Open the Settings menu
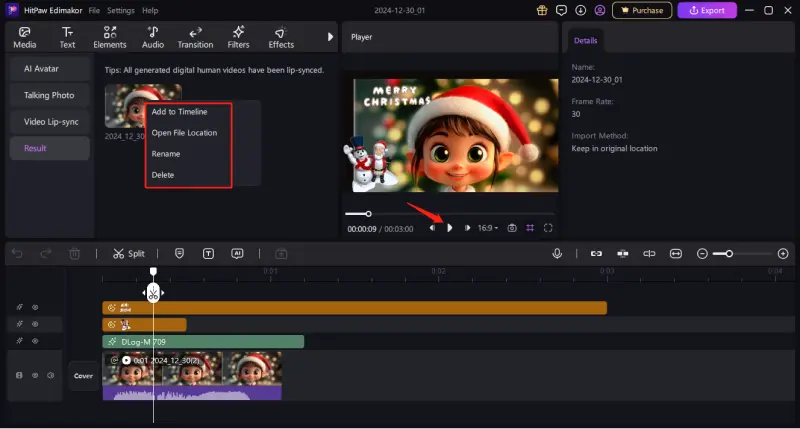Viewport: 800px width, 429px height. pos(121,10)
